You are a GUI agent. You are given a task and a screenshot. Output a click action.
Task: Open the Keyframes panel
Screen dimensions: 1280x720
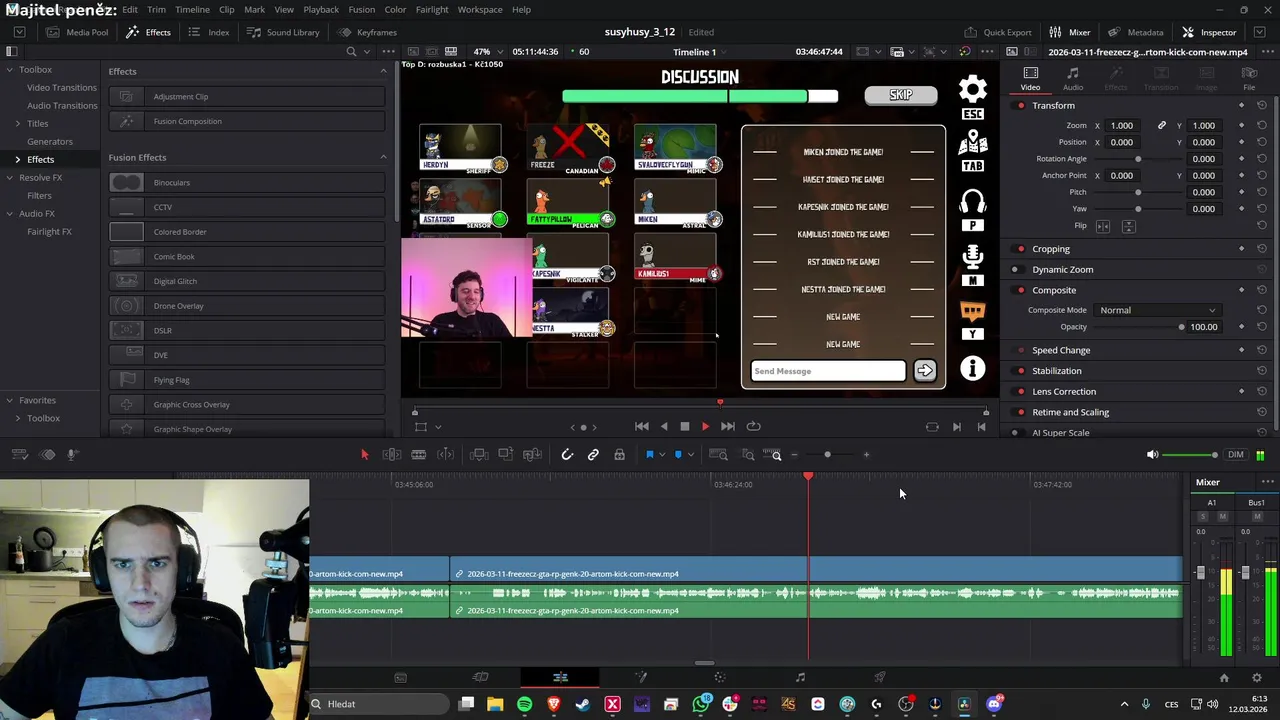pos(367,32)
